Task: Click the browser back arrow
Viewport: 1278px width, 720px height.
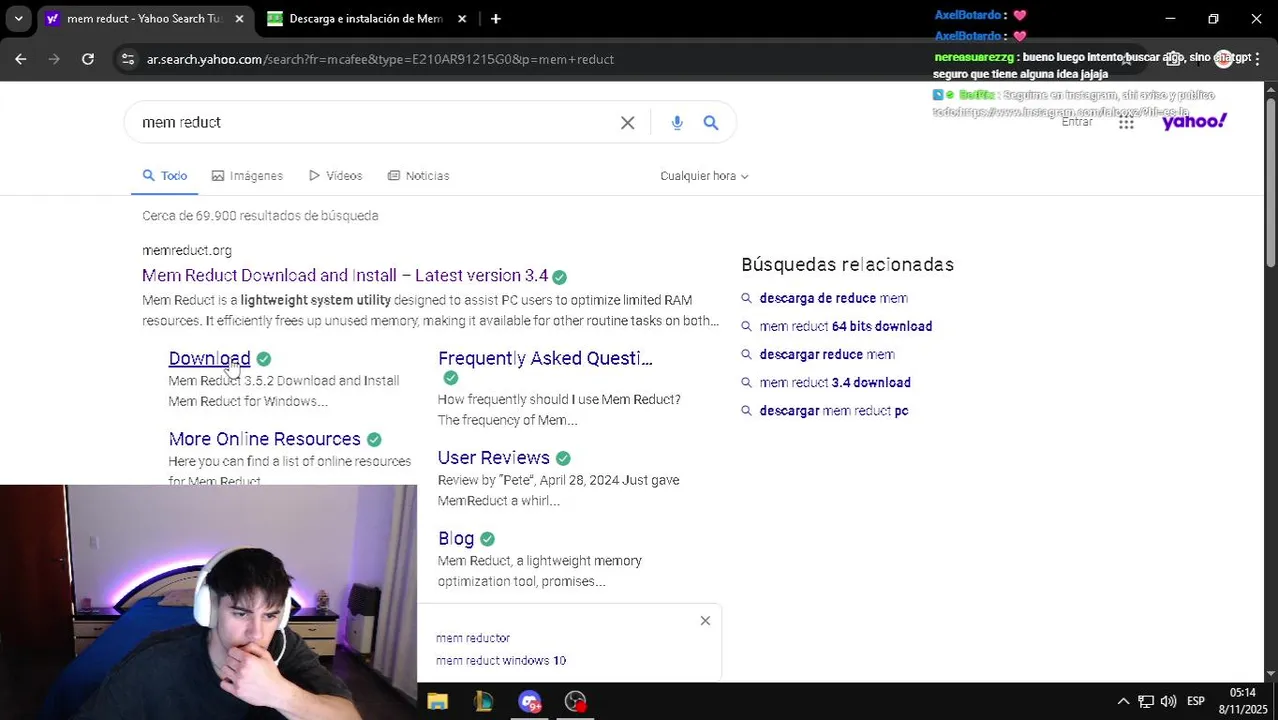Action: point(21,59)
